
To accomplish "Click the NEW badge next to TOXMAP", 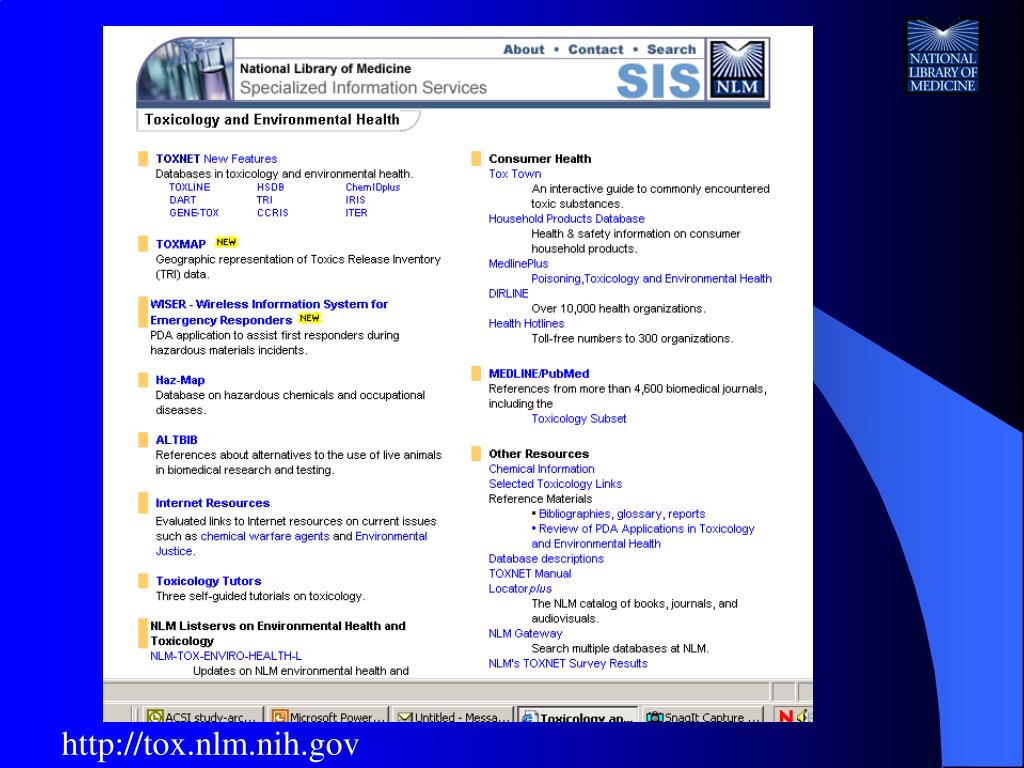I will pos(226,242).
